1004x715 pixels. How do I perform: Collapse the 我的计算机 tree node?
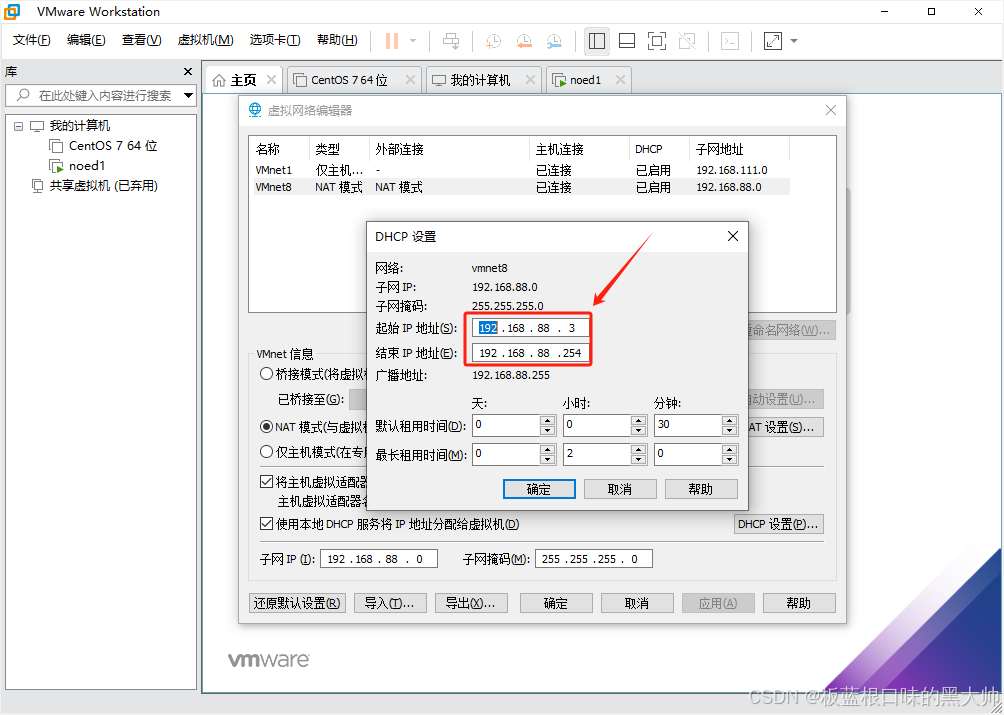click(x=19, y=126)
